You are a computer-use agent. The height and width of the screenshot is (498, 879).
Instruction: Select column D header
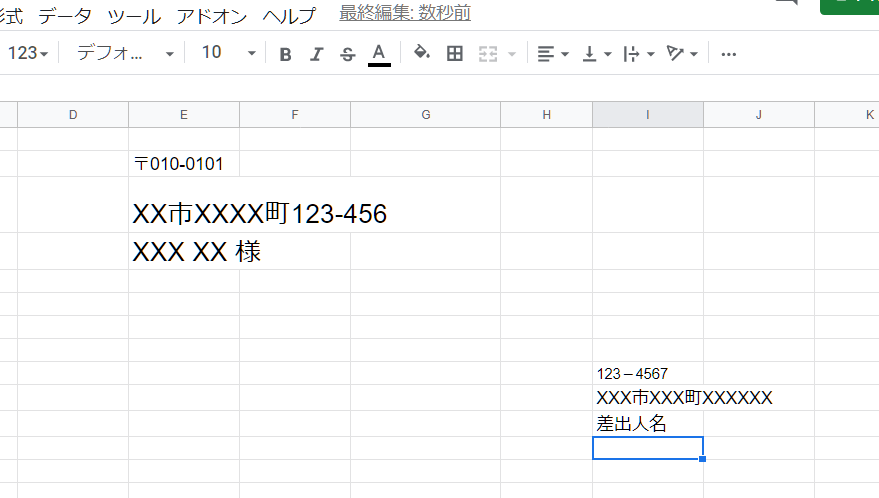point(73,115)
